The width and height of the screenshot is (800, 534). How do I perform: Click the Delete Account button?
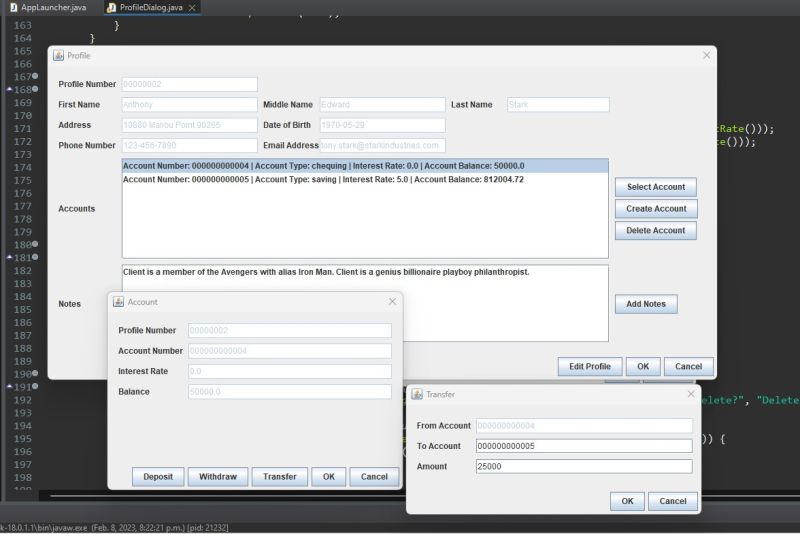pos(656,231)
